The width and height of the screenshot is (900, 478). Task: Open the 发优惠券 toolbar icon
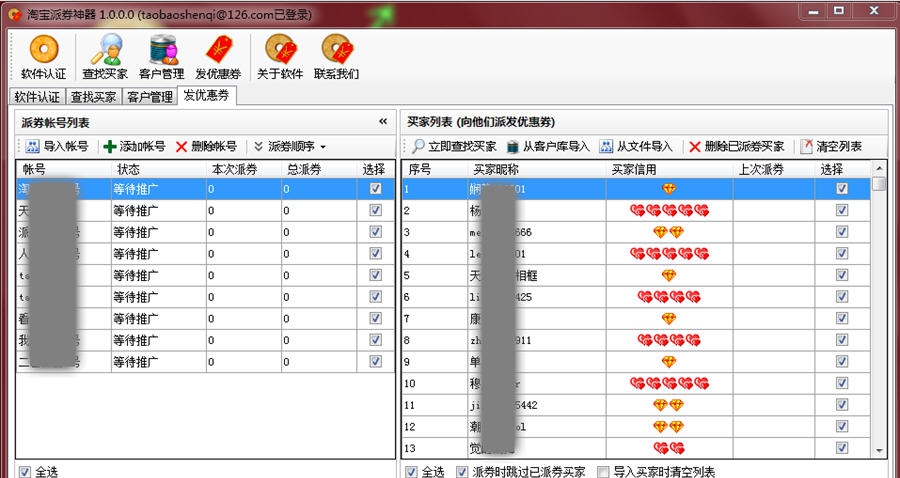219,57
